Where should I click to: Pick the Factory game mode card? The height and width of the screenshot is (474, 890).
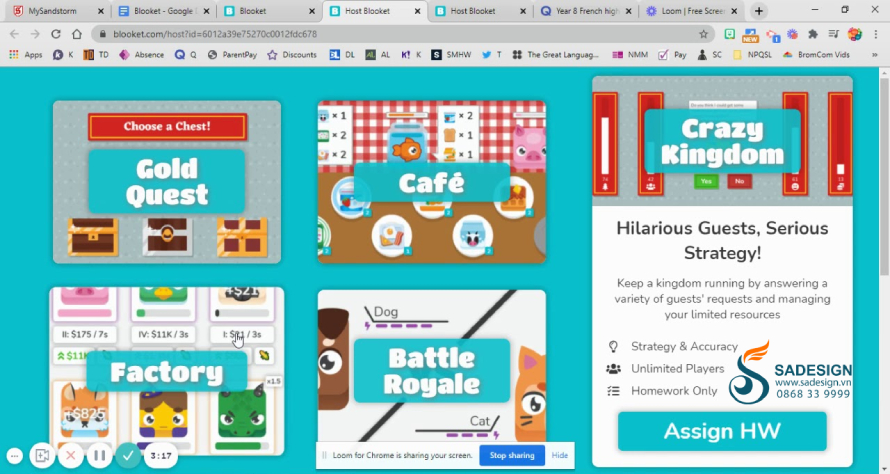point(167,371)
